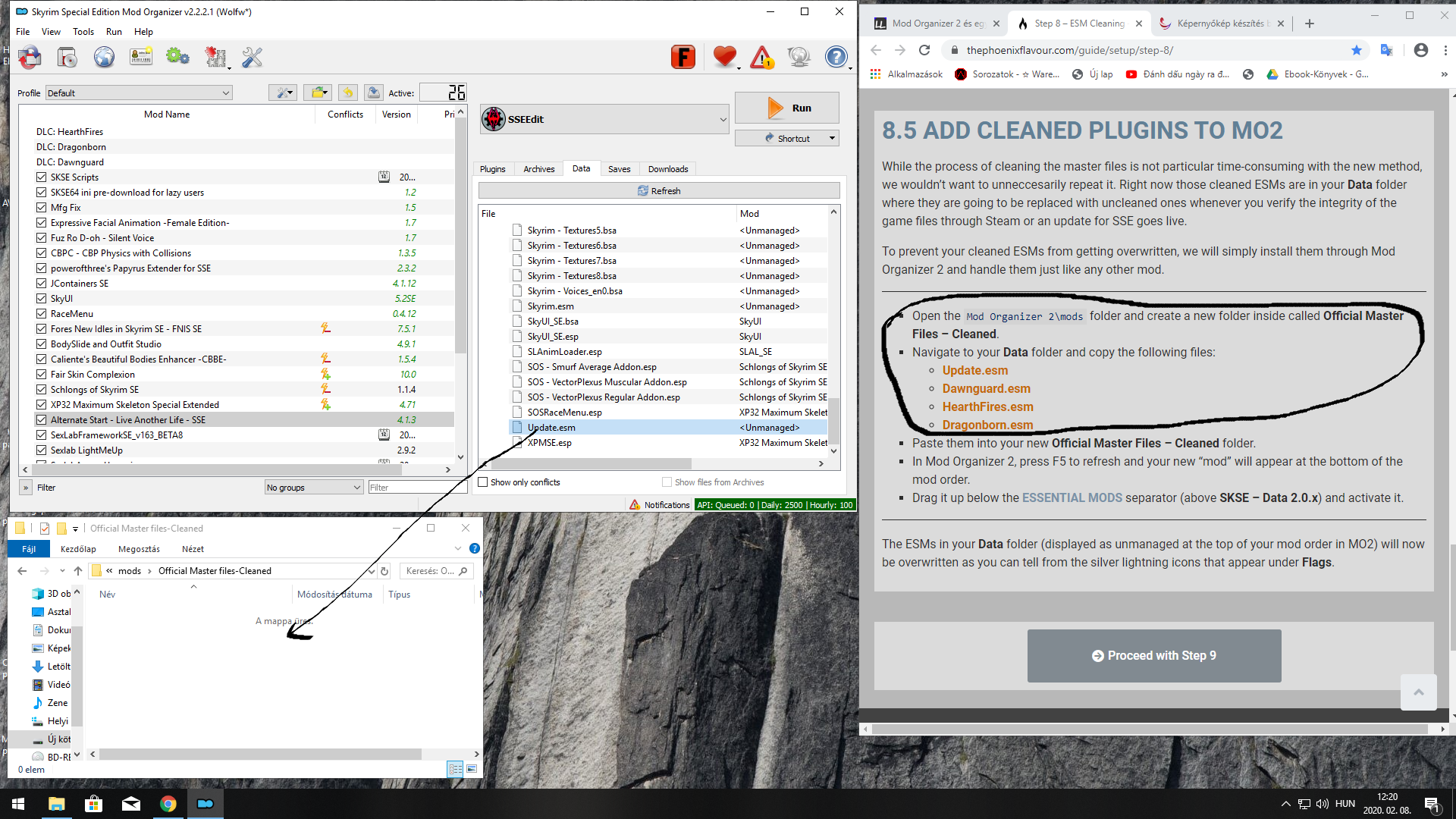The height and width of the screenshot is (819, 1456).
Task: Disable the Schlongs of Skyrim SE mod
Action: [42, 390]
